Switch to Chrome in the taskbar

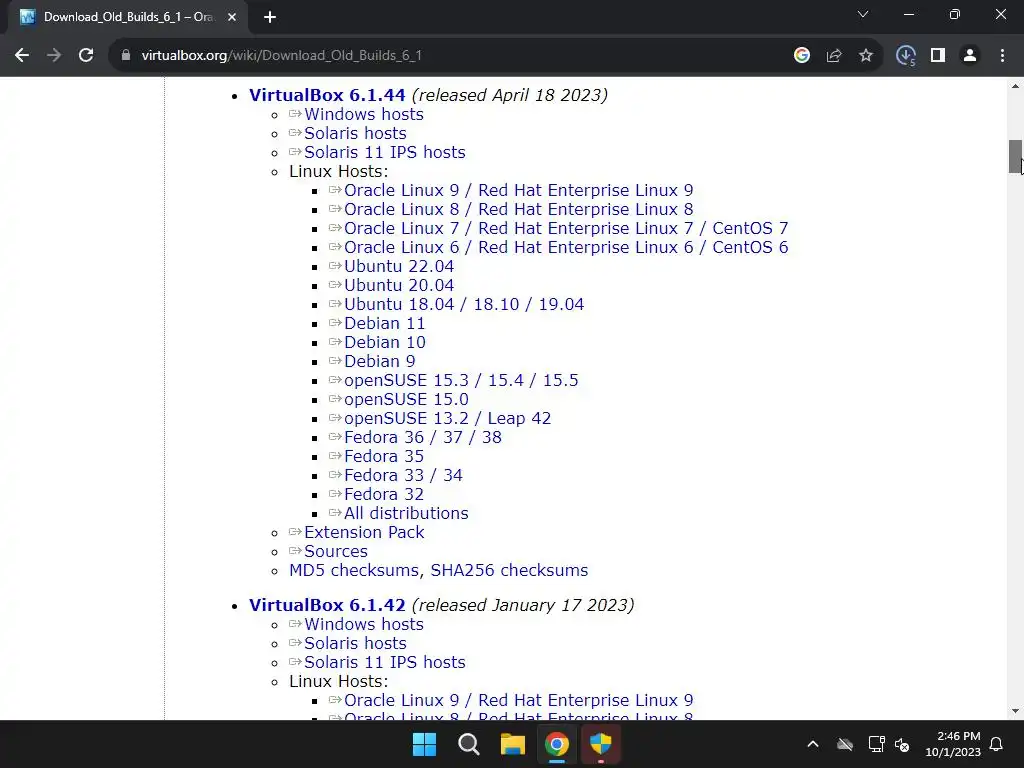pos(557,744)
